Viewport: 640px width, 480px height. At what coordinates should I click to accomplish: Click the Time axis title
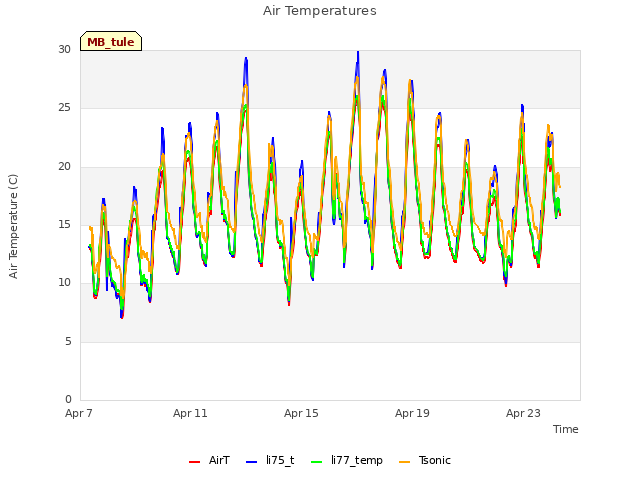click(x=565, y=429)
